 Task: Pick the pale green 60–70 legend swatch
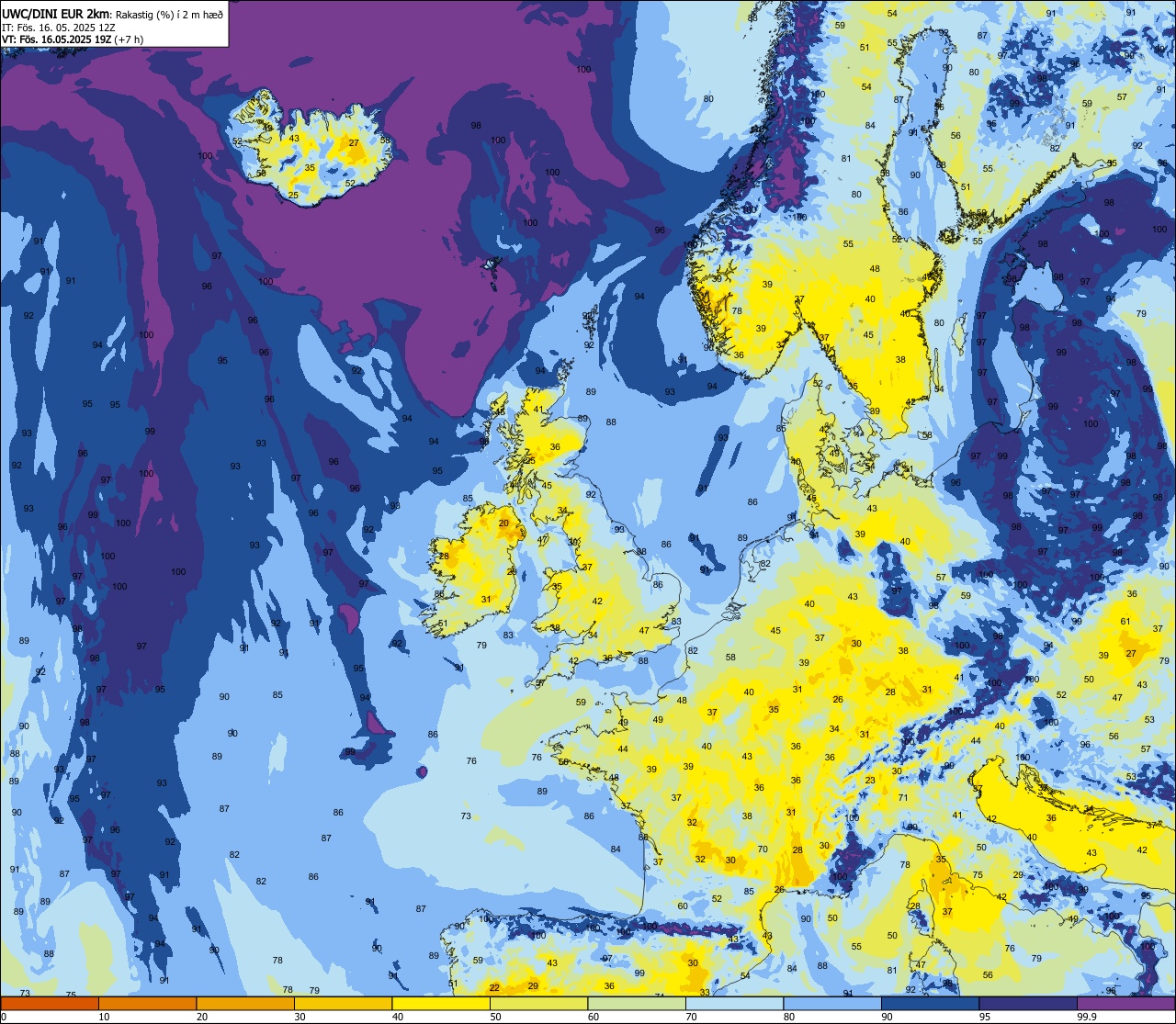(x=637, y=1003)
